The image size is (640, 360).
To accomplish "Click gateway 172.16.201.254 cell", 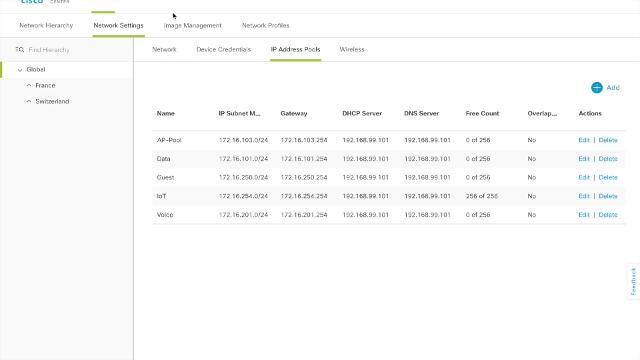I will 304,215.
